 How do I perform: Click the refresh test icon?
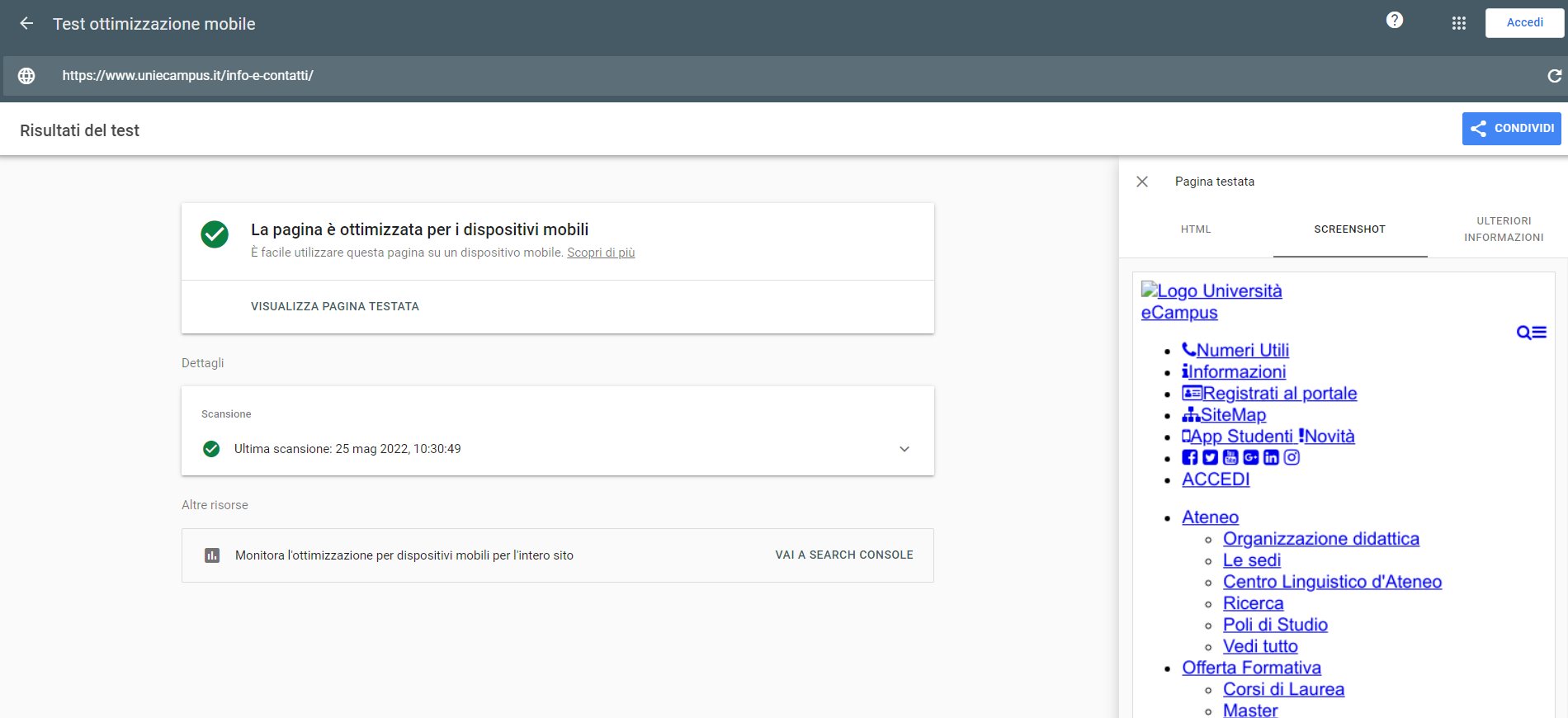(x=1554, y=76)
